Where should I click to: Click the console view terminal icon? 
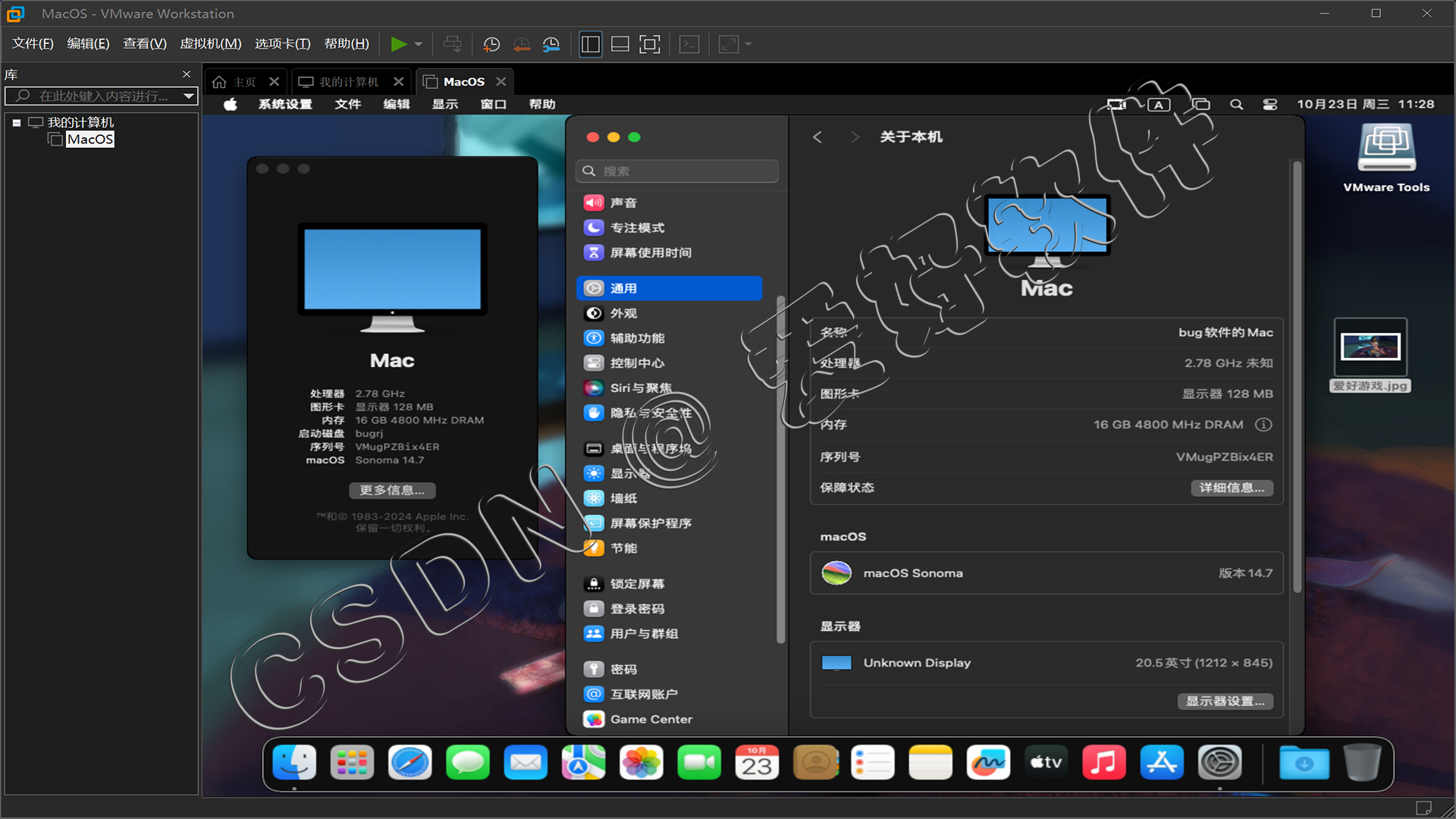(x=689, y=44)
